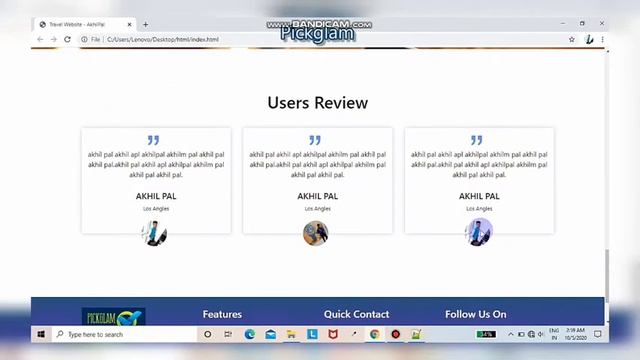
Task: Open McAfee red shield on taskbar
Action: pyautogui.click(x=333, y=334)
